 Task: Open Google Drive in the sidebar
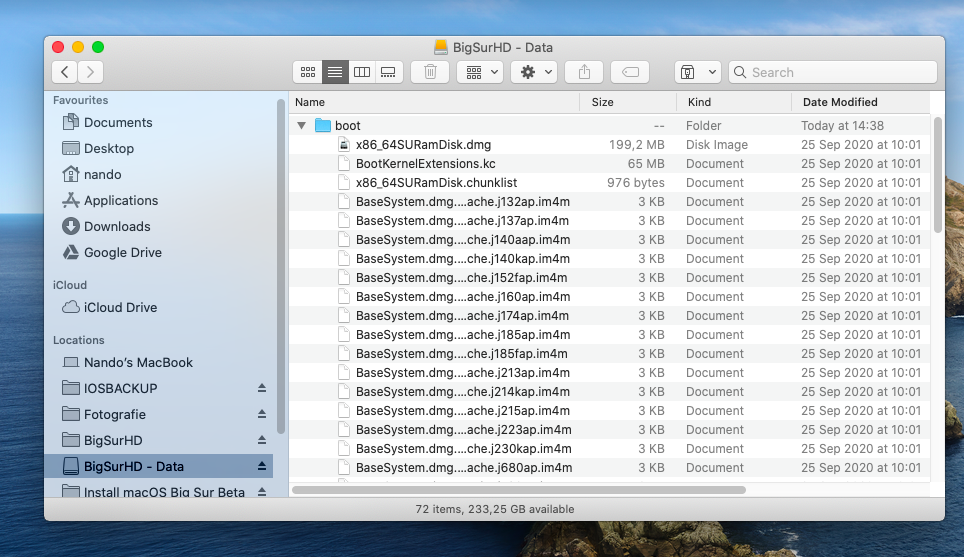pyautogui.click(x=112, y=252)
